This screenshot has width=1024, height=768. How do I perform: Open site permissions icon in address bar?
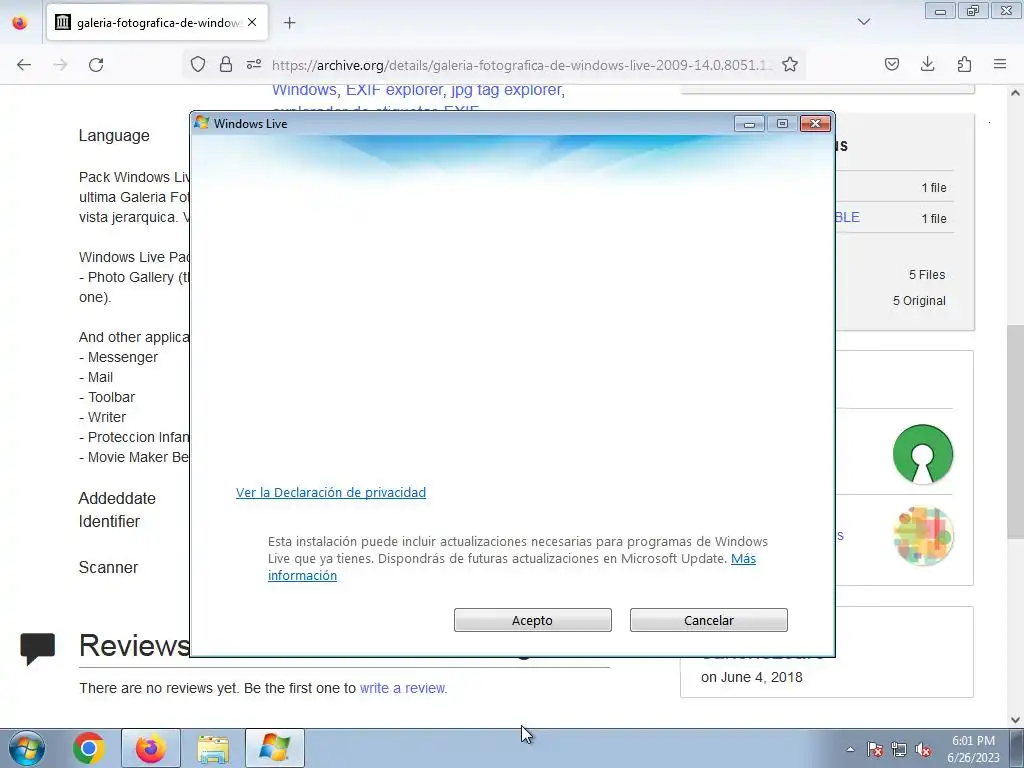(x=254, y=64)
